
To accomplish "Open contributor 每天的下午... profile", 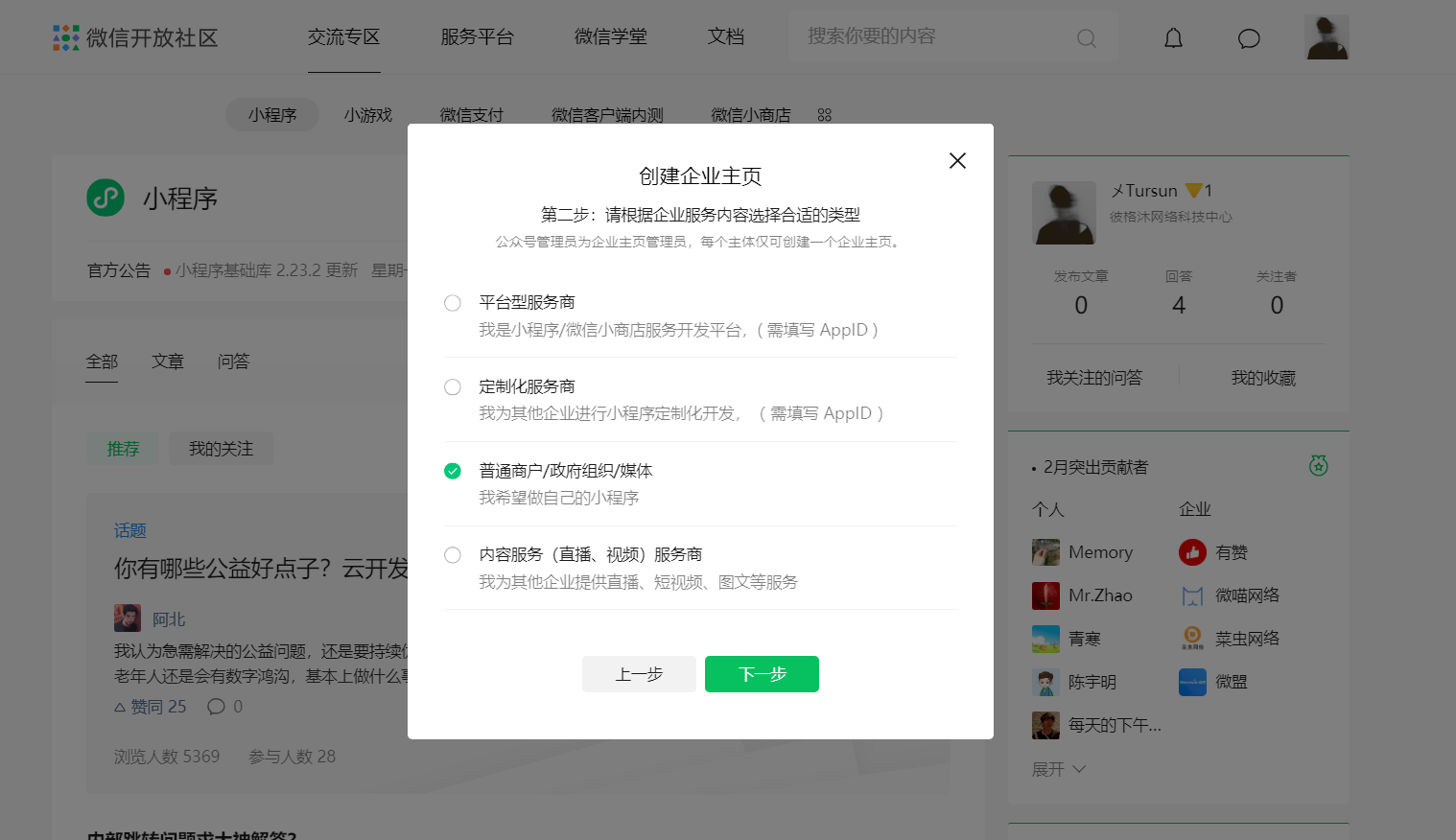I will pyautogui.click(x=1115, y=726).
